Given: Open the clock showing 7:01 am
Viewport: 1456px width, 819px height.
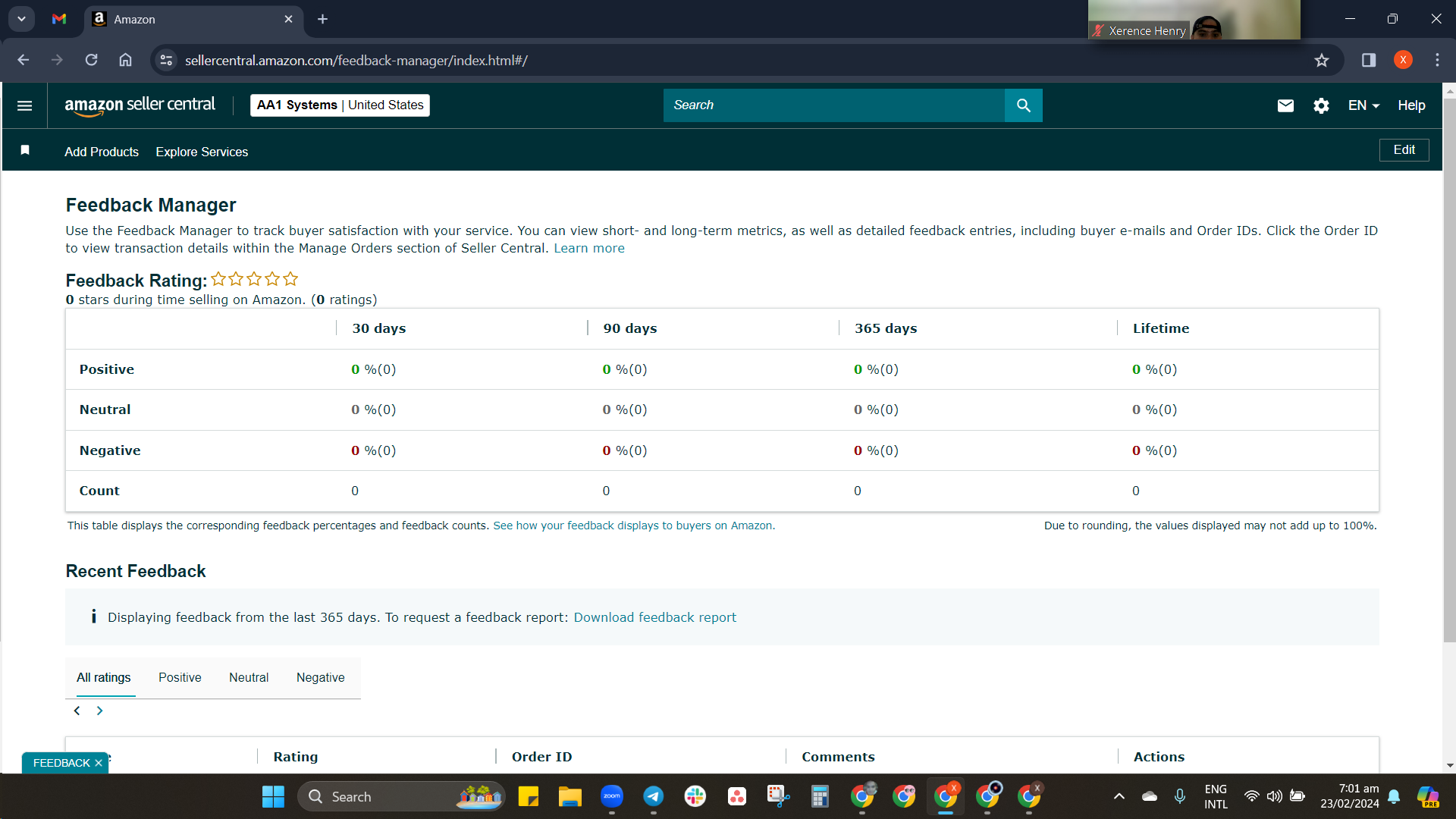Looking at the screenshot, I should [1350, 796].
